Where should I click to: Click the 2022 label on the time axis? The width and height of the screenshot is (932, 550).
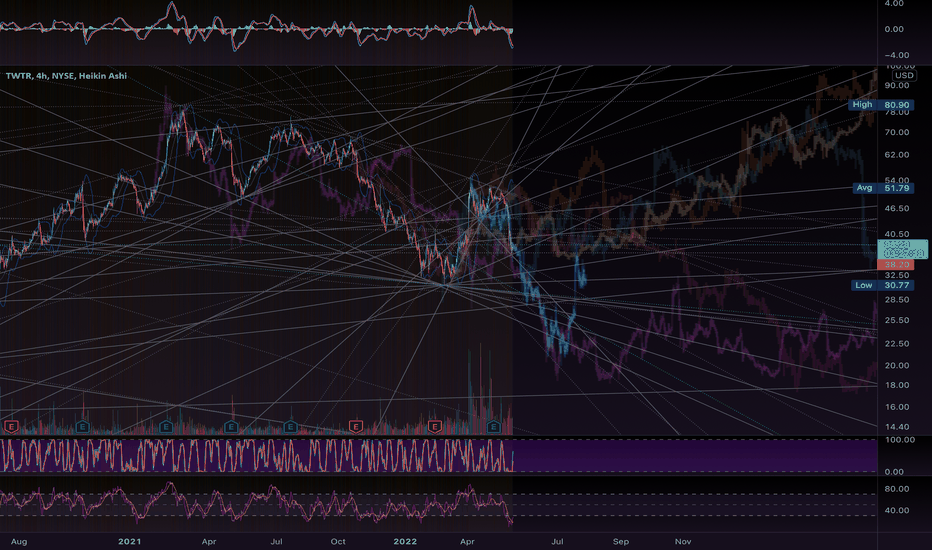point(405,542)
